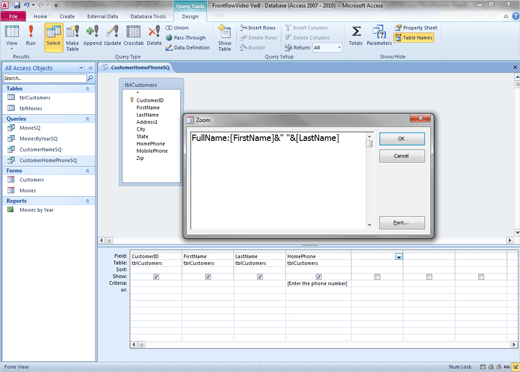Image resolution: width=520 pixels, height=372 pixels.
Task: Close the CustomerHomePhoneSQ query tab
Action: coord(515,67)
